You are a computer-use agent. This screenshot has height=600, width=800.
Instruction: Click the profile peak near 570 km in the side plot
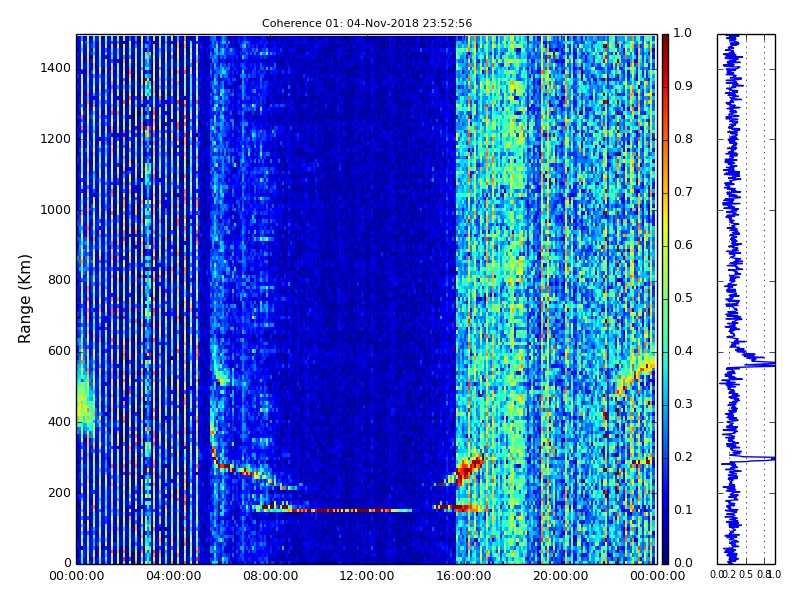pyautogui.click(x=759, y=363)
